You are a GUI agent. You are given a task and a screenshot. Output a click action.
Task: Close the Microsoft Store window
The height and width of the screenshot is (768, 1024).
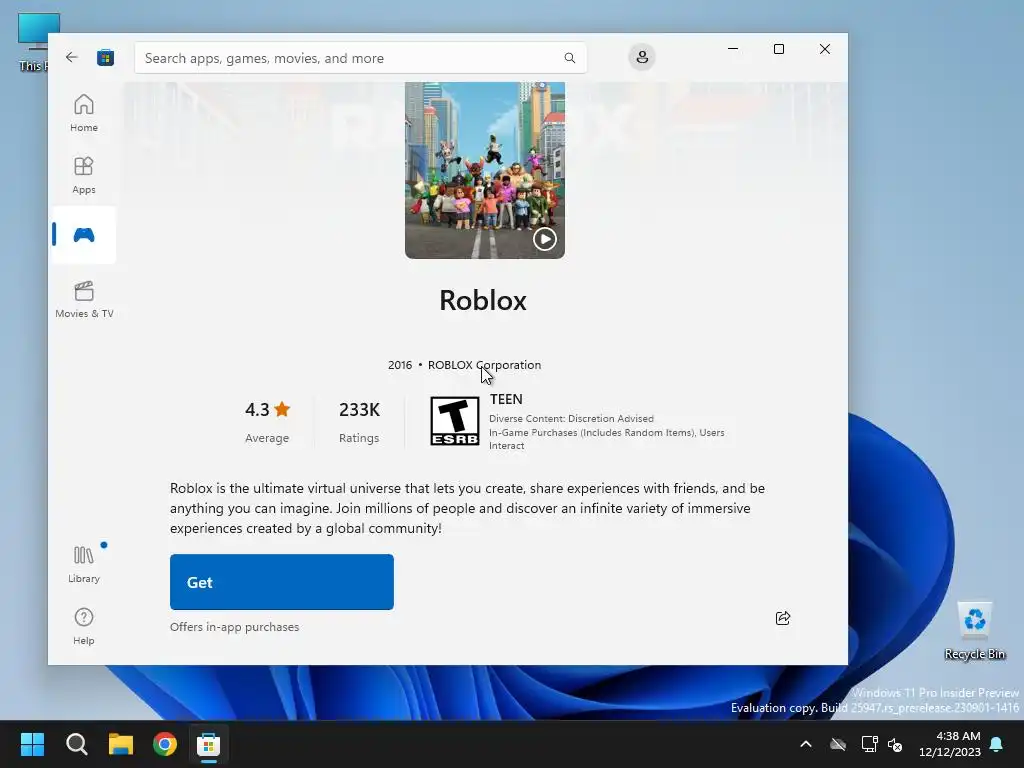[825, 49]
